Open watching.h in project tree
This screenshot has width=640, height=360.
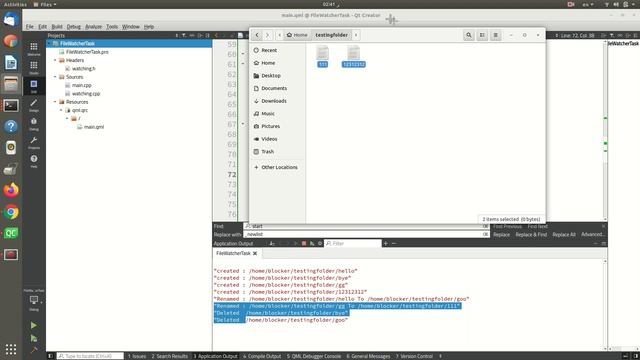83,69
